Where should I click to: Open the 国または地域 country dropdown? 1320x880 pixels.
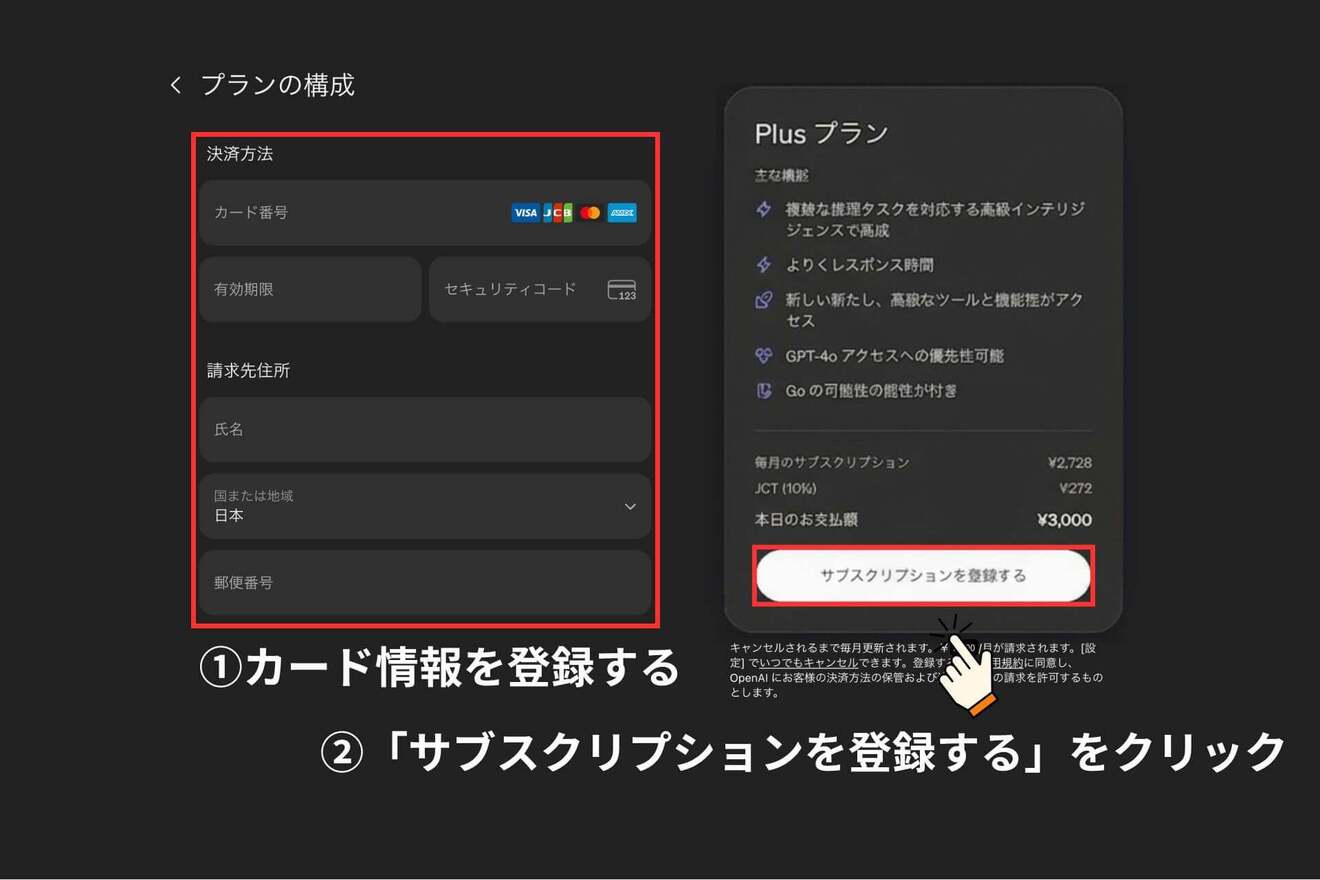(425, 506)
